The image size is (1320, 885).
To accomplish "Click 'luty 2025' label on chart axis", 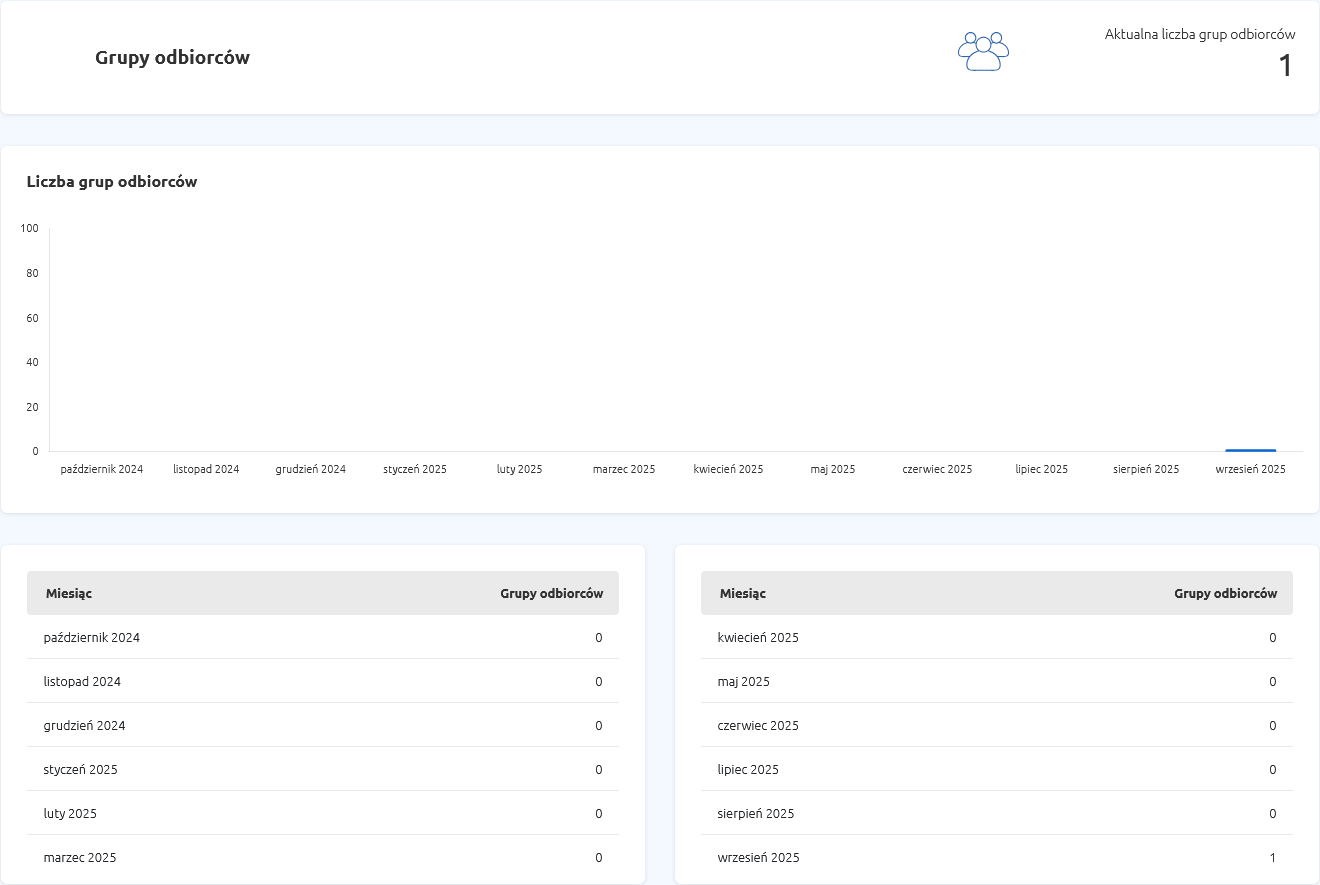I will click(519, 469).
